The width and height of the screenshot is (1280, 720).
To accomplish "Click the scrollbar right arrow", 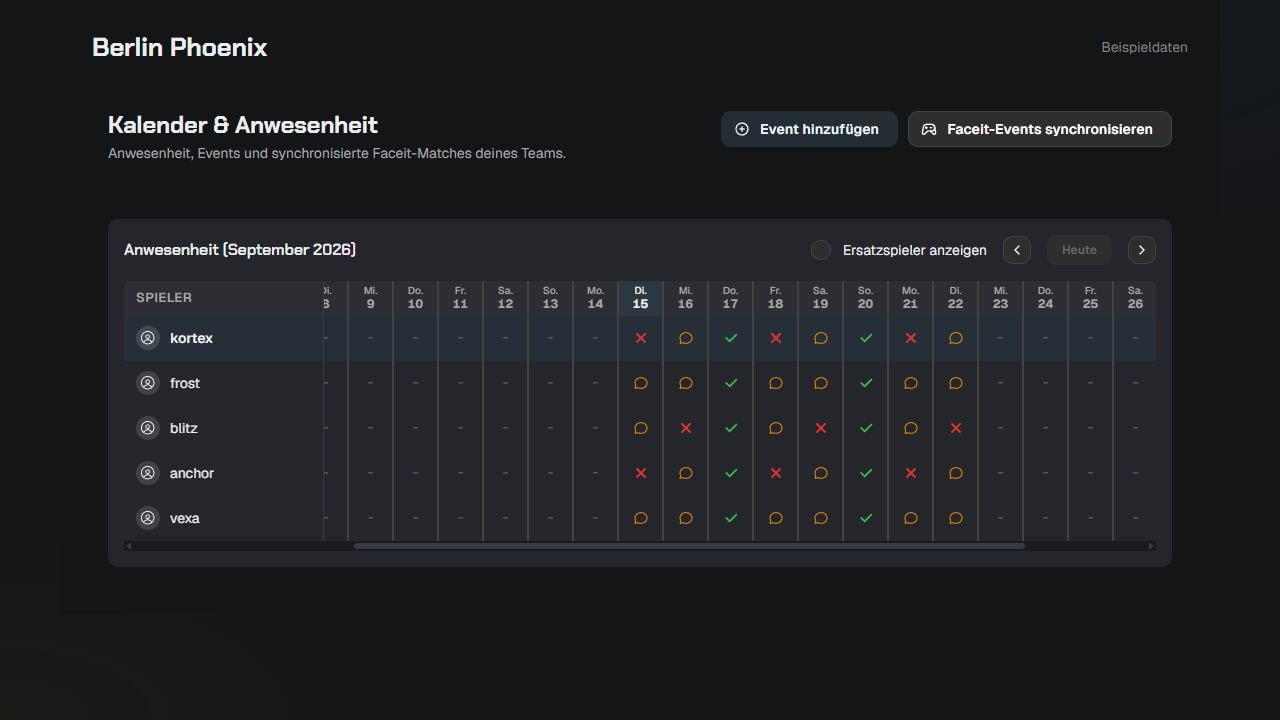I will (1151, 546).
